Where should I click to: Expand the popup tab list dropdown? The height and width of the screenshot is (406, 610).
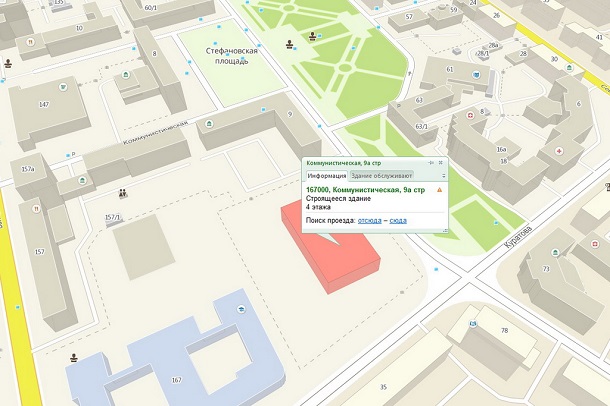(443, 175)
